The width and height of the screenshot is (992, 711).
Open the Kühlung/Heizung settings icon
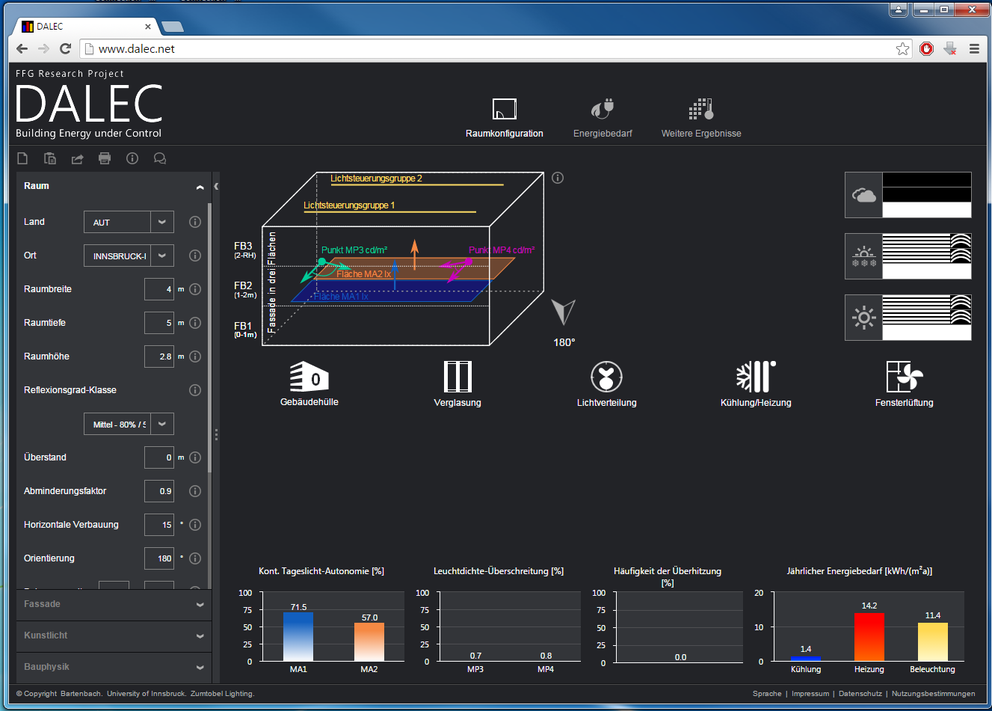pyautogui.click(x=755, y=378)
